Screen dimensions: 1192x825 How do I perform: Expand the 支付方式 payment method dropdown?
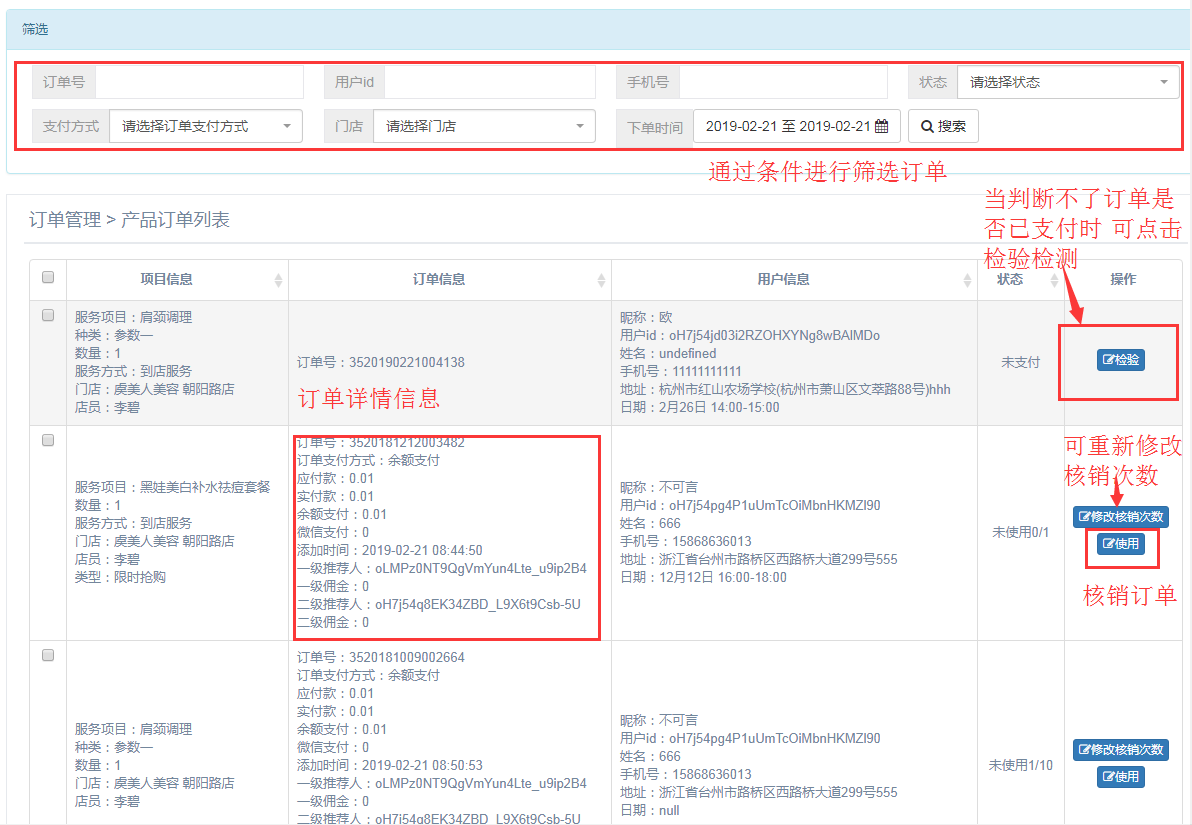(x=205, y=127)
